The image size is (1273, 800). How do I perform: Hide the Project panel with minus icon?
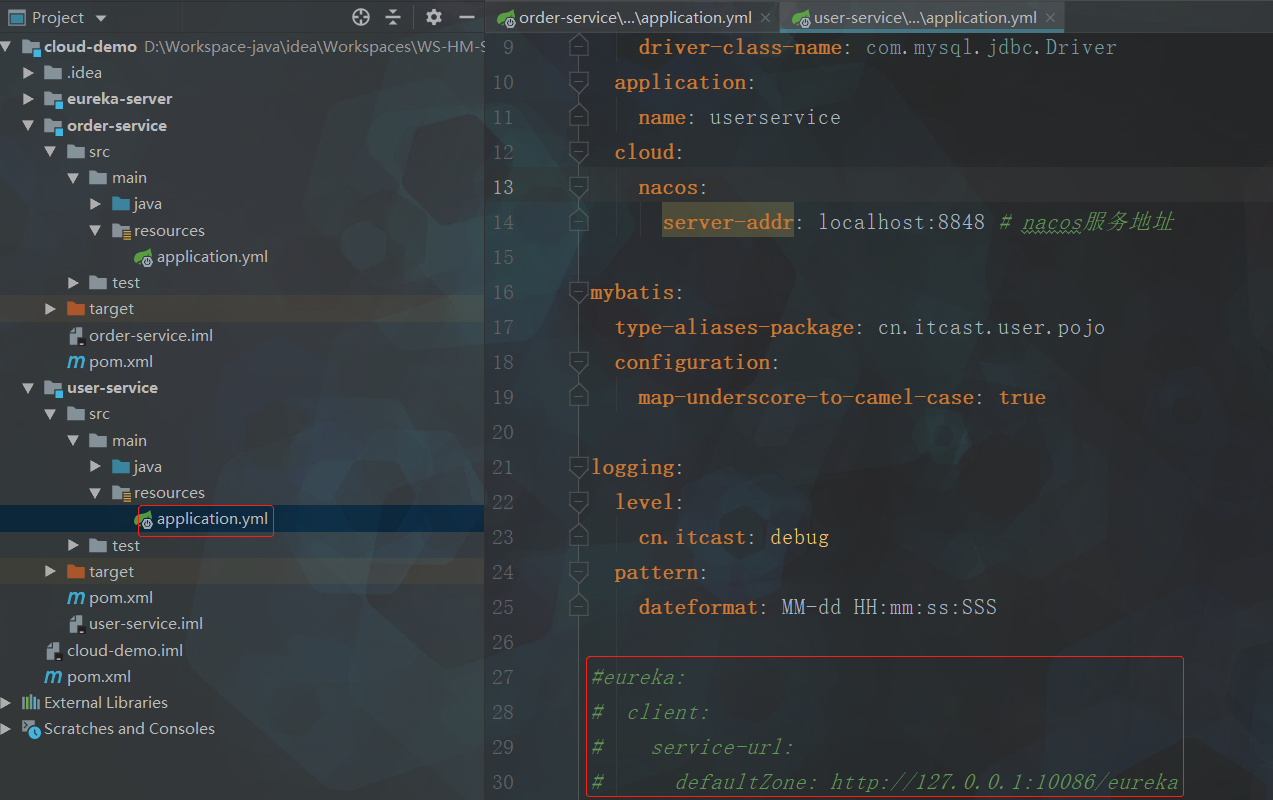coord(466,17)
